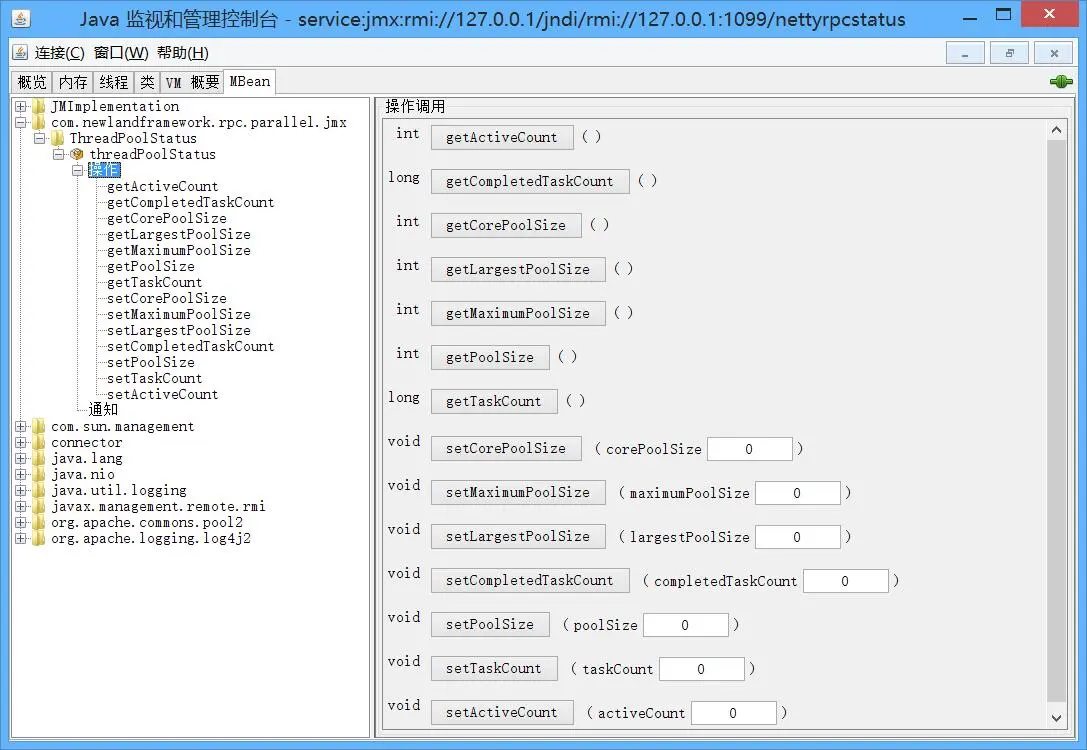Click the setTaskCount operation button
The height and width of the screenshot is (750, 1087).
coord(494,668)
